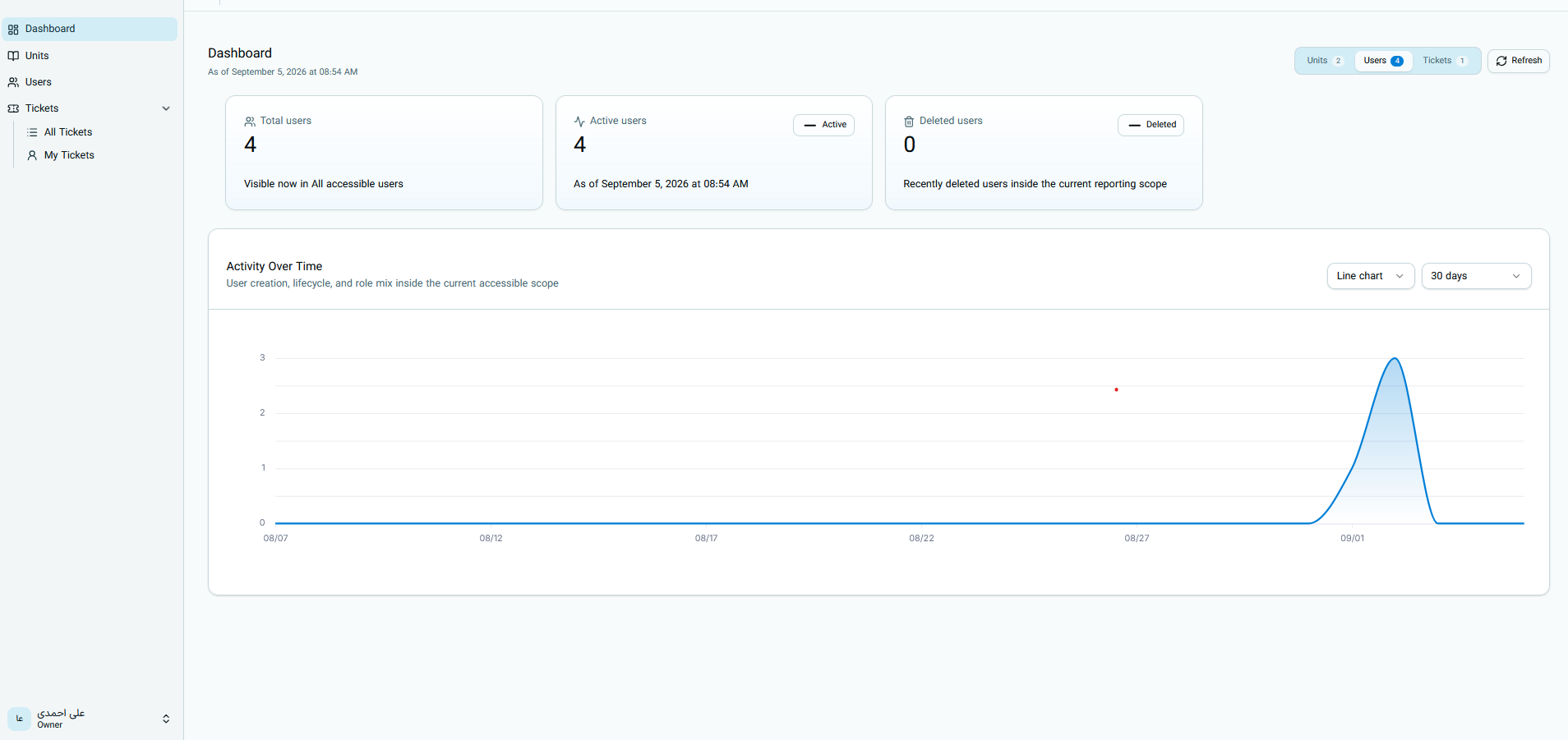The image size is (1568, 740).
Task: Click the Refresh button
Action: pyautogui.click(x=1519, y=61)
